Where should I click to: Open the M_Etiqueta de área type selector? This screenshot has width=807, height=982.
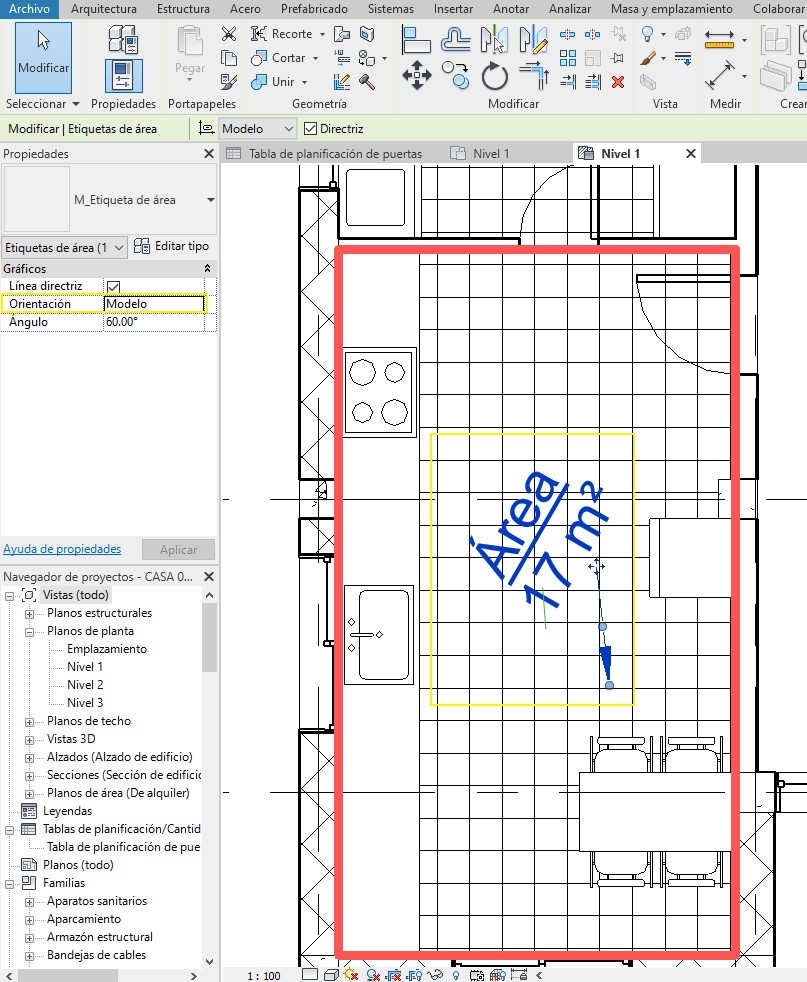210,200
